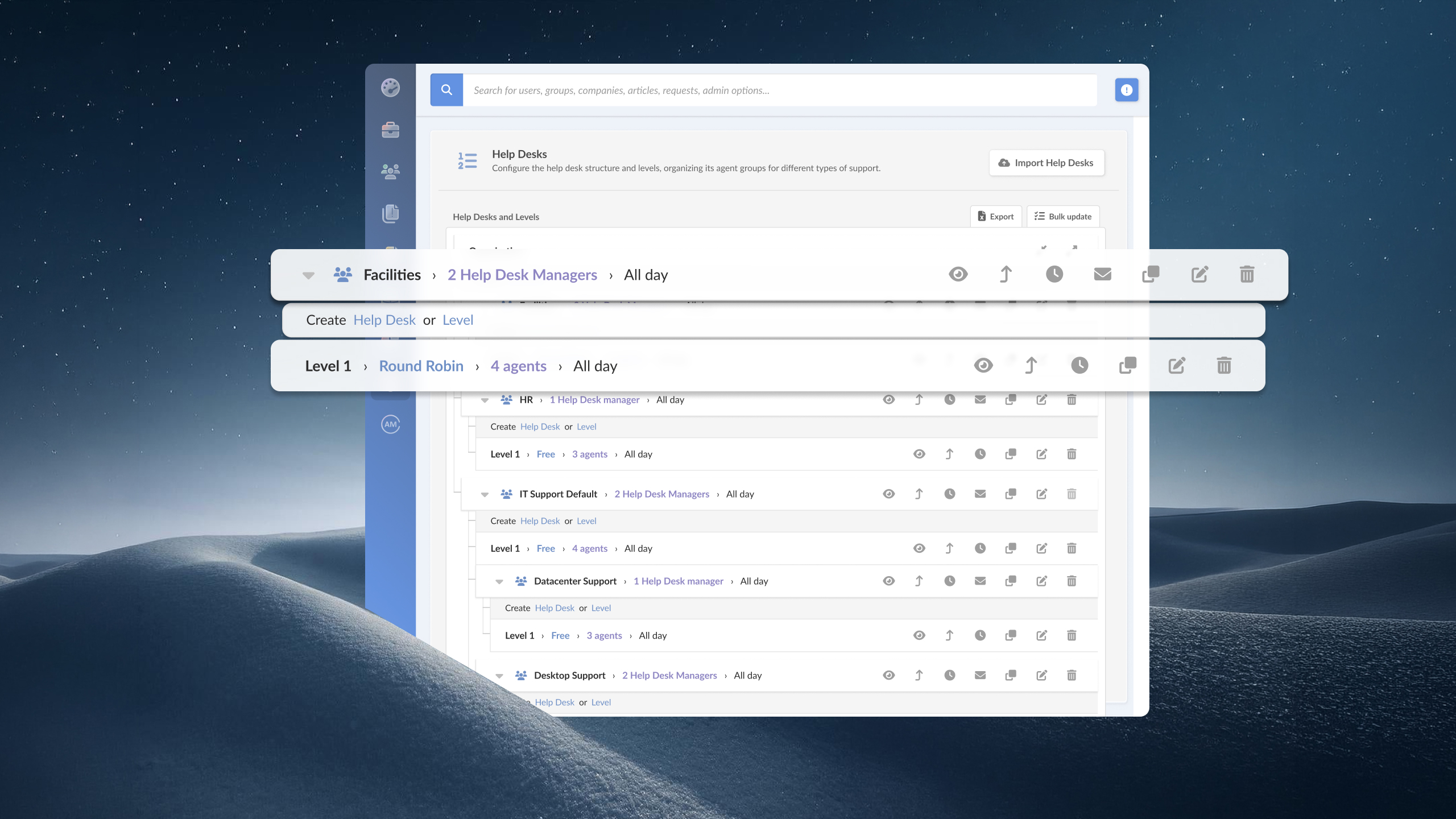The image size is (1456, 819).
Task: Edit the HR help desk
Action: click(x=1041, y=399)
